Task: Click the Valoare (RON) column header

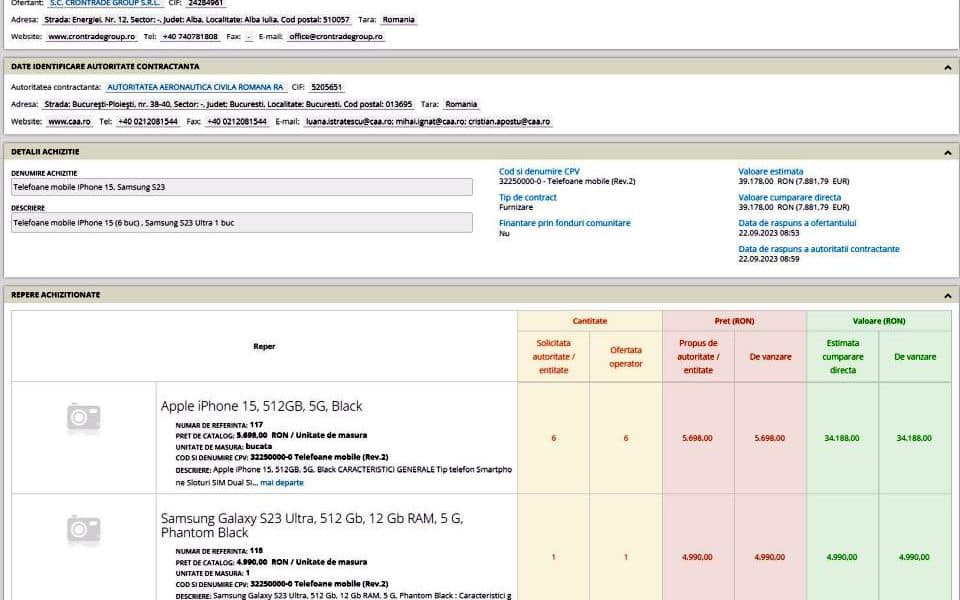Action: coord(879,321)
